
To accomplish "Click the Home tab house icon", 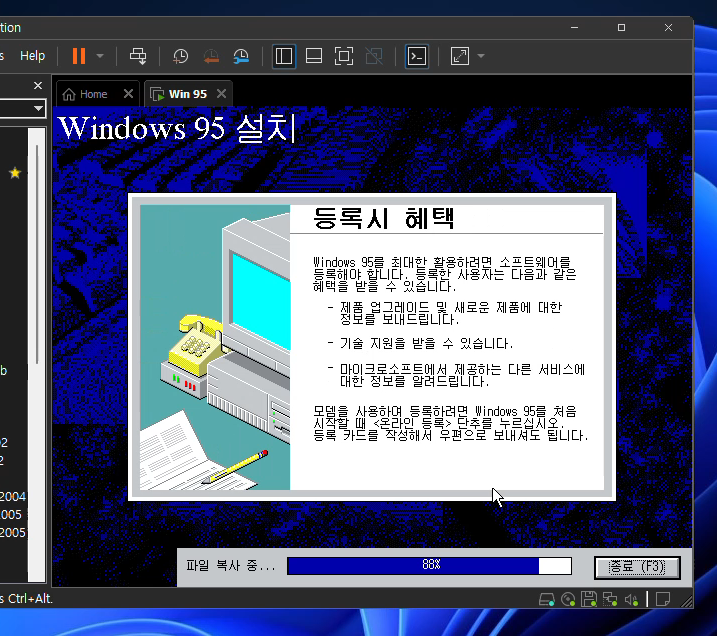I will point(69,94).
